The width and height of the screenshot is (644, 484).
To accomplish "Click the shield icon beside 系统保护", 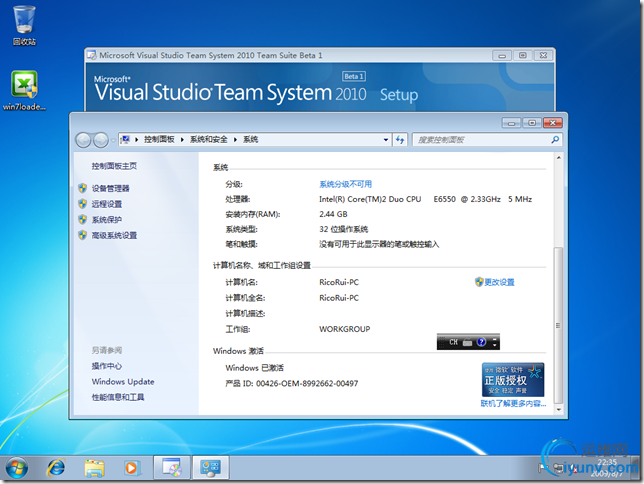I will tap(83, 219).
